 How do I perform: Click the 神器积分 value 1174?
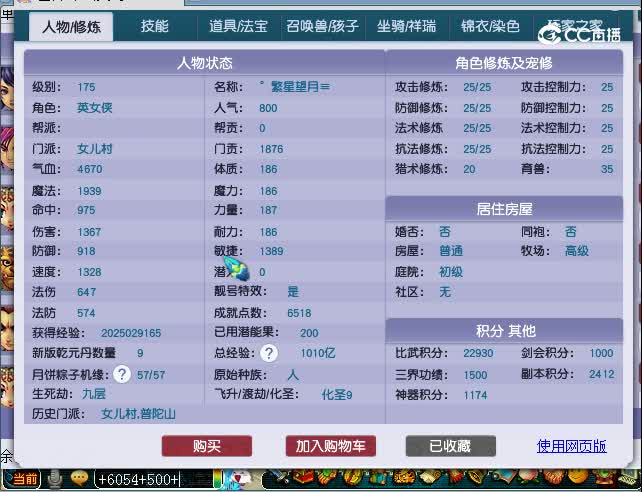475,395
